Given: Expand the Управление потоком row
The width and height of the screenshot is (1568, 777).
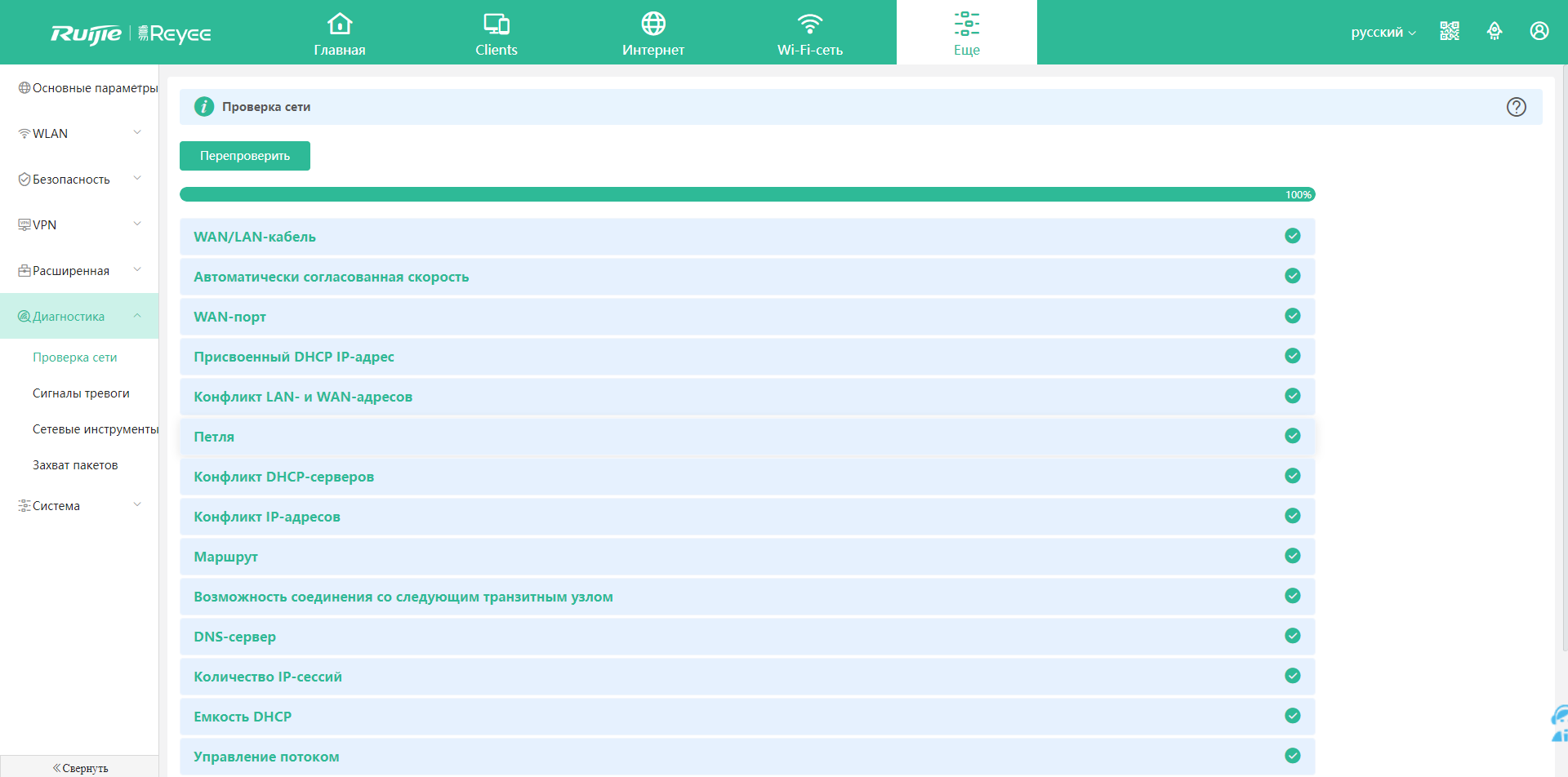Looking at the screenshot, I should (747, 756).
